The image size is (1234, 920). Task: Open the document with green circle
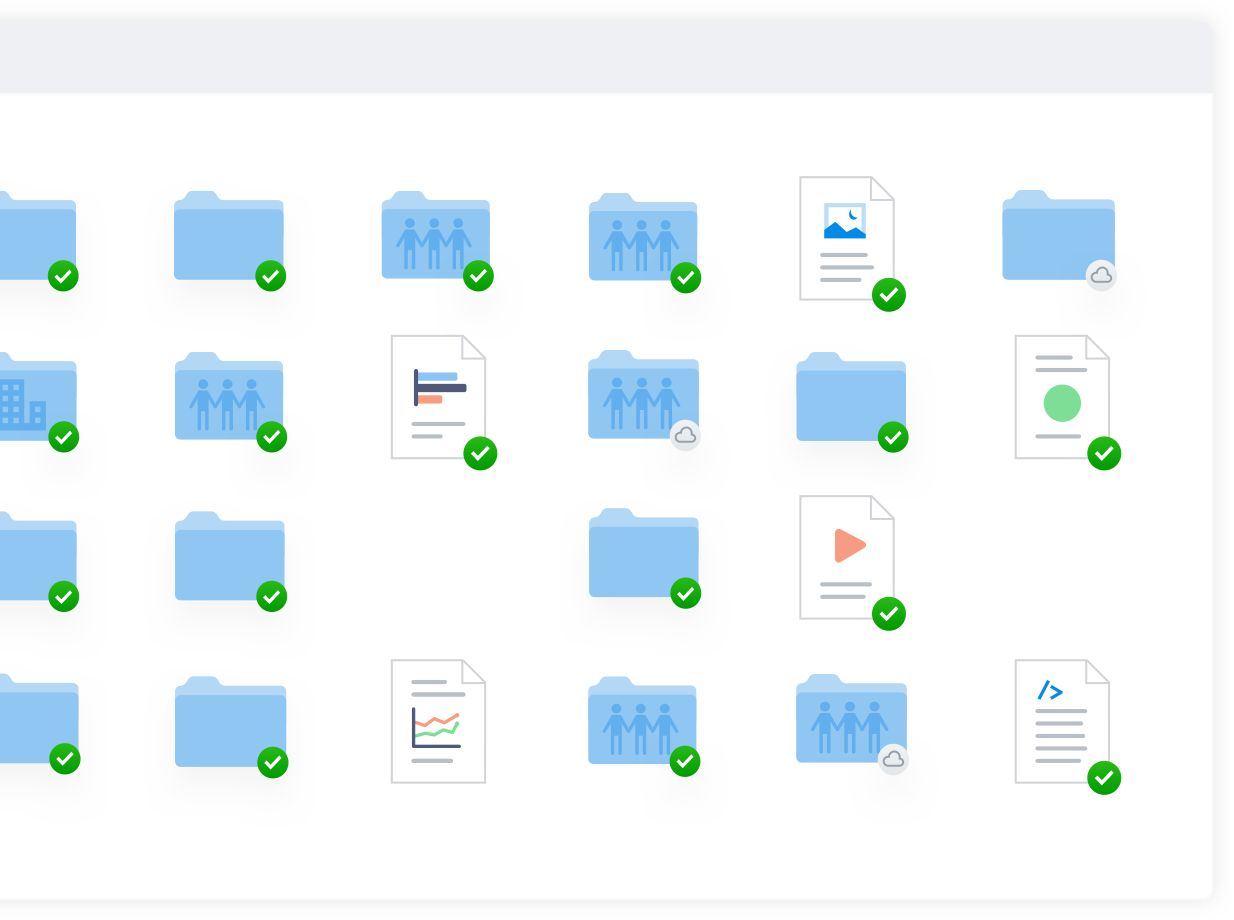[x=1061, y=396]
